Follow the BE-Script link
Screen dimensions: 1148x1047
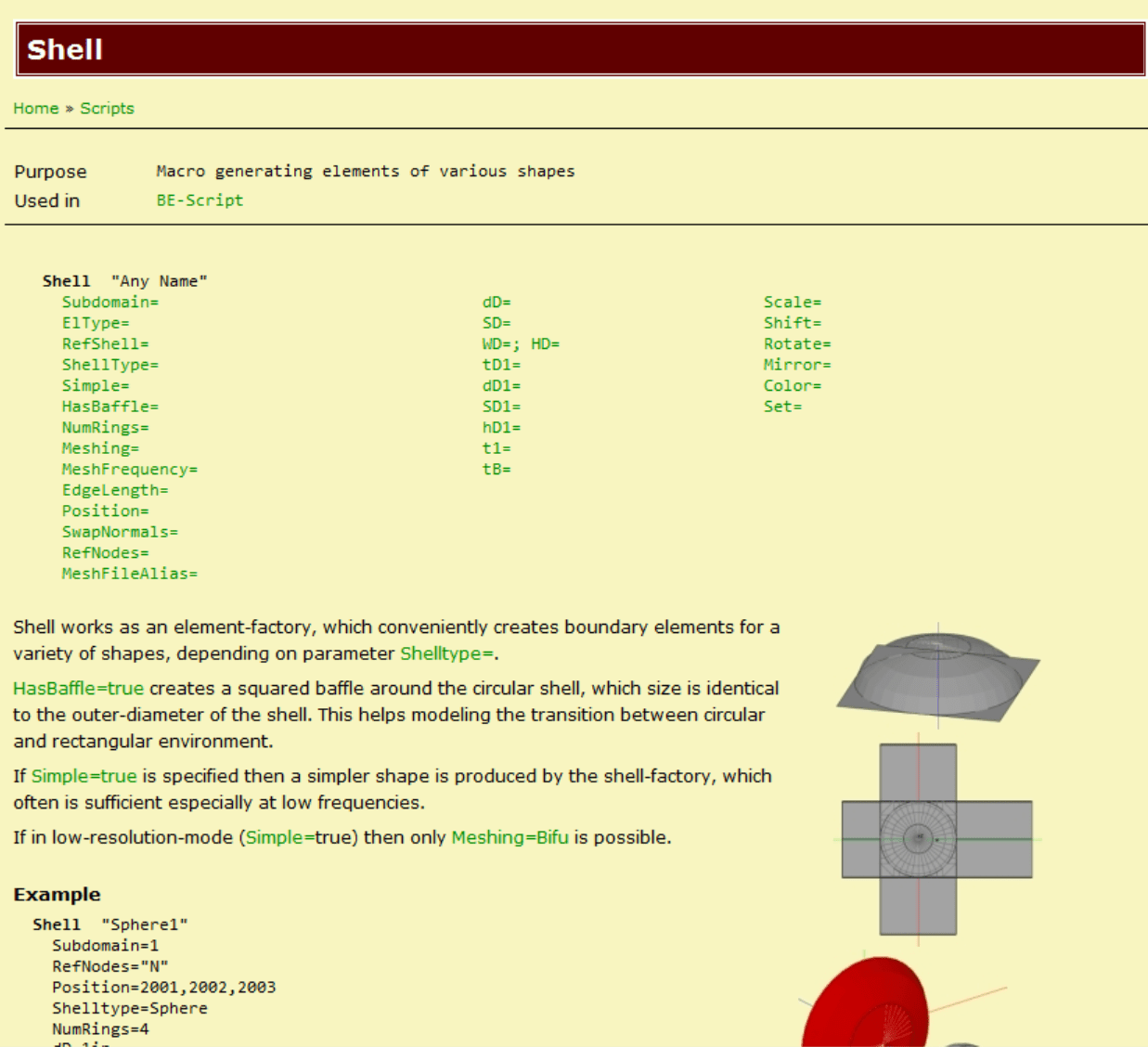tap(200, 200)
